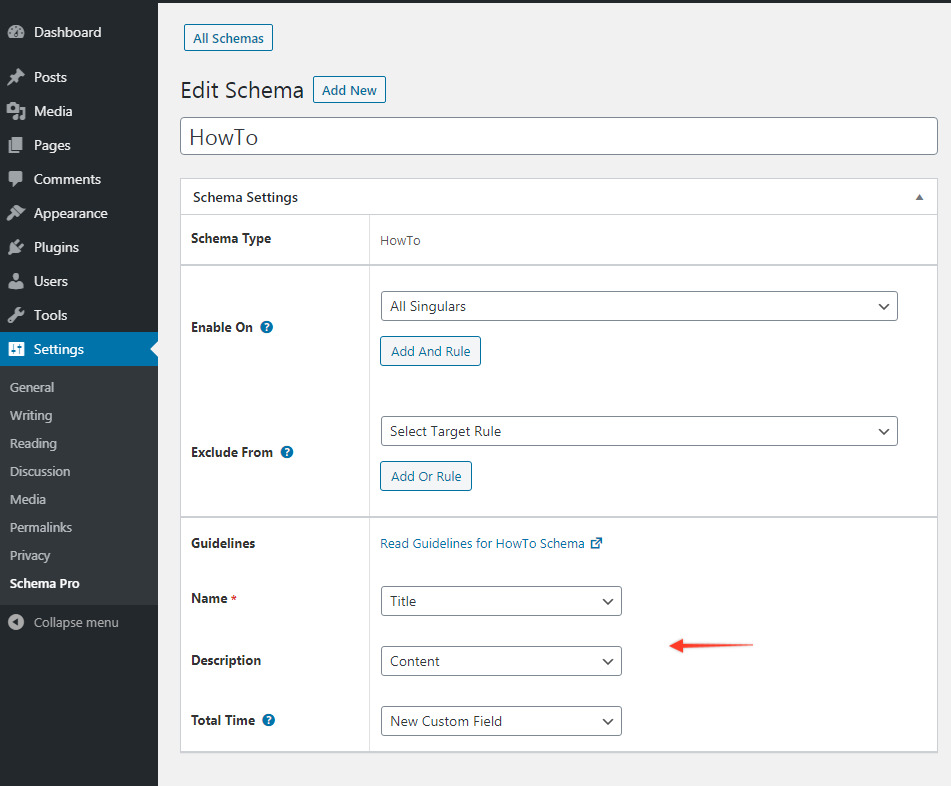Image resolution: width=951 pixels, height=786 pixels.
Task: Open the Select Target Rule dropdown
Action: click(638, 431)
